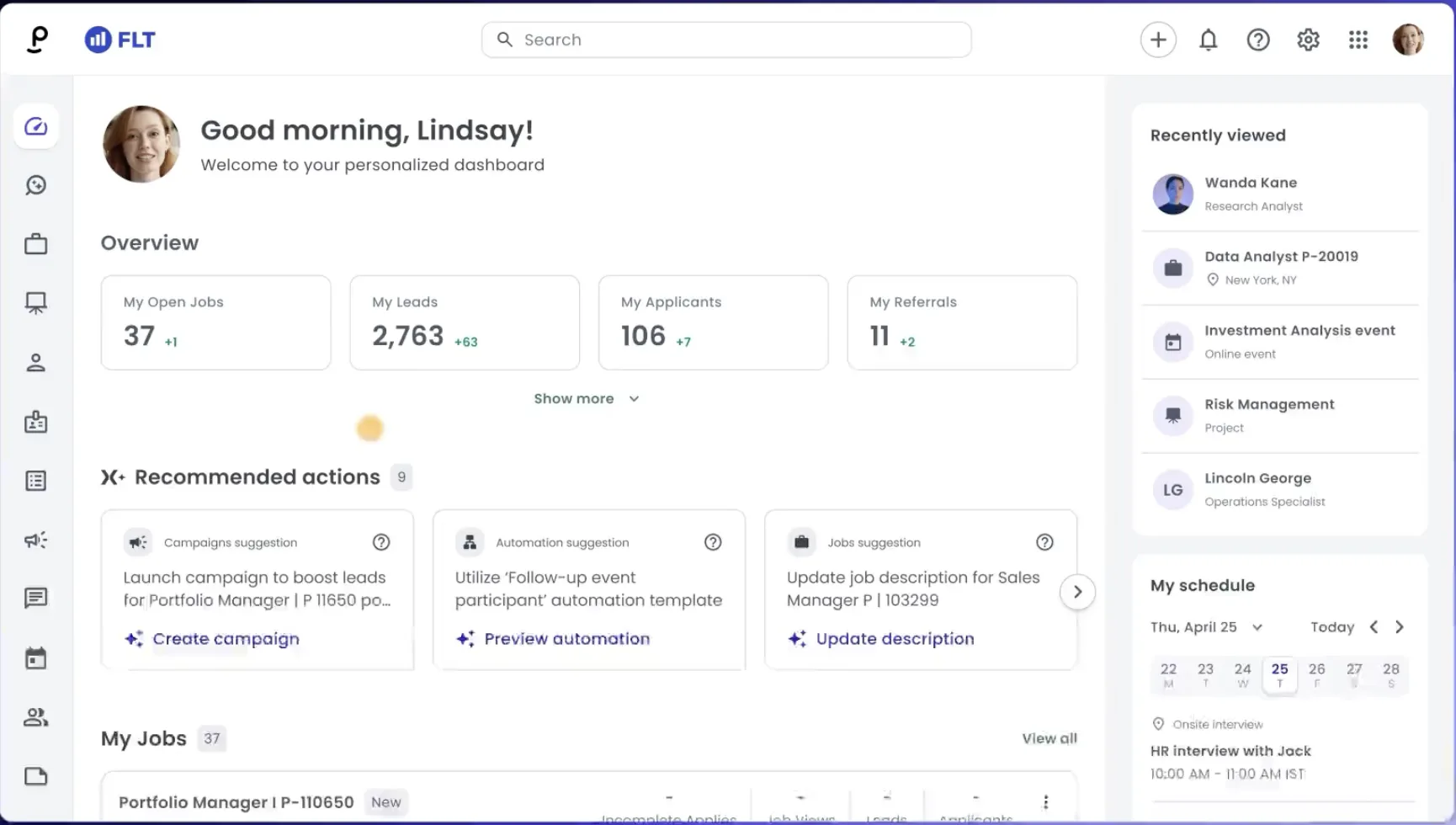1456x825 pixels.
Task: Open Data Analyst P-20019 recent item
Action: (1280, 268)
